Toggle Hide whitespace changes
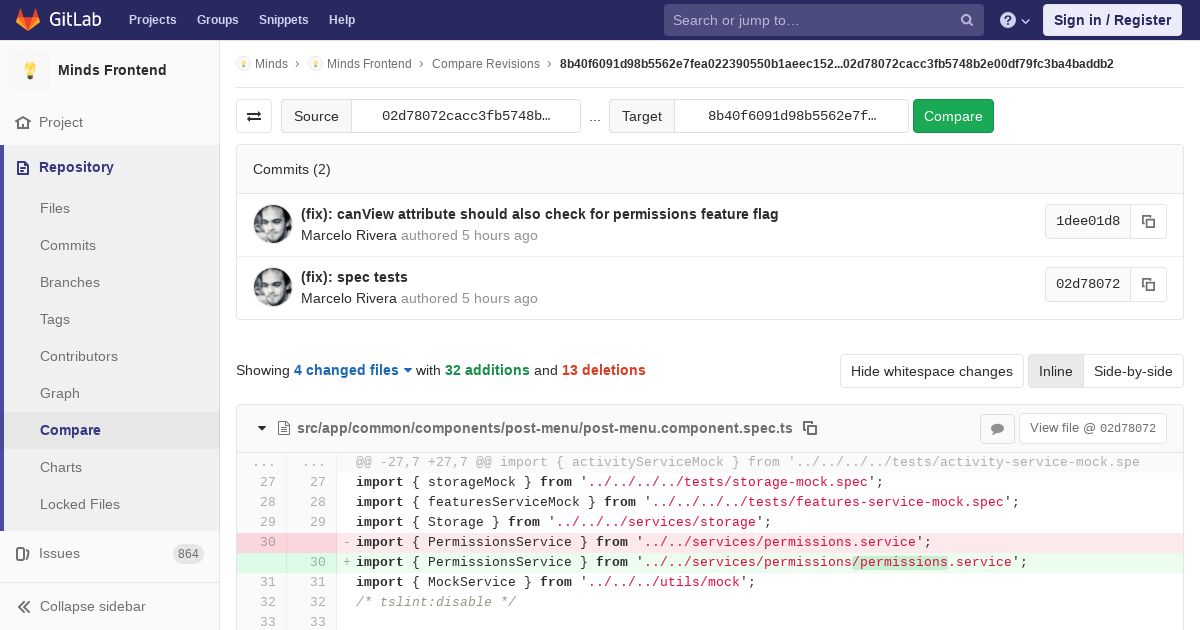 (931, 371)
